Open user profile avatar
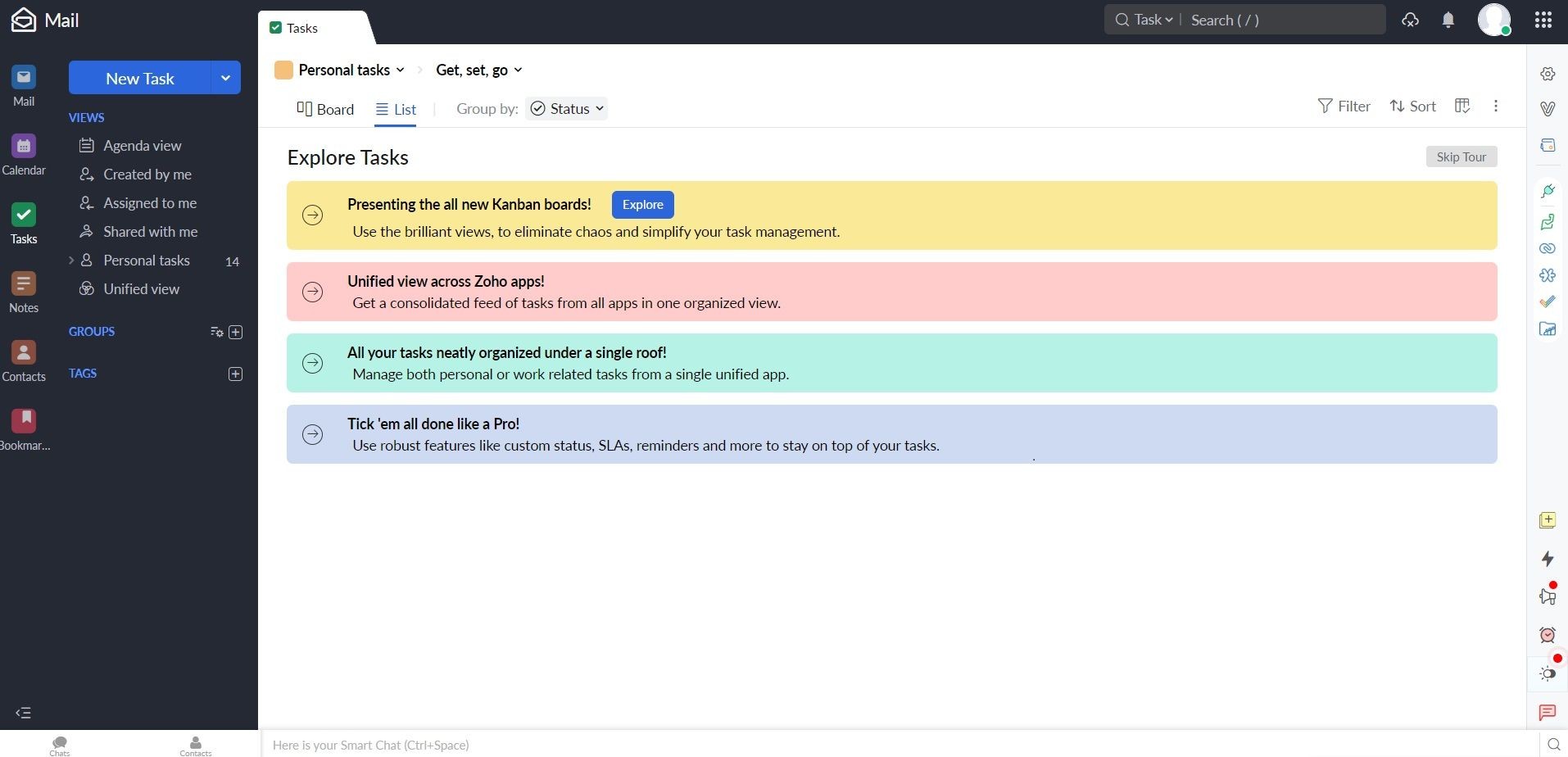The width and height of the screenshot is (1568, 757). coord(1494,20)
